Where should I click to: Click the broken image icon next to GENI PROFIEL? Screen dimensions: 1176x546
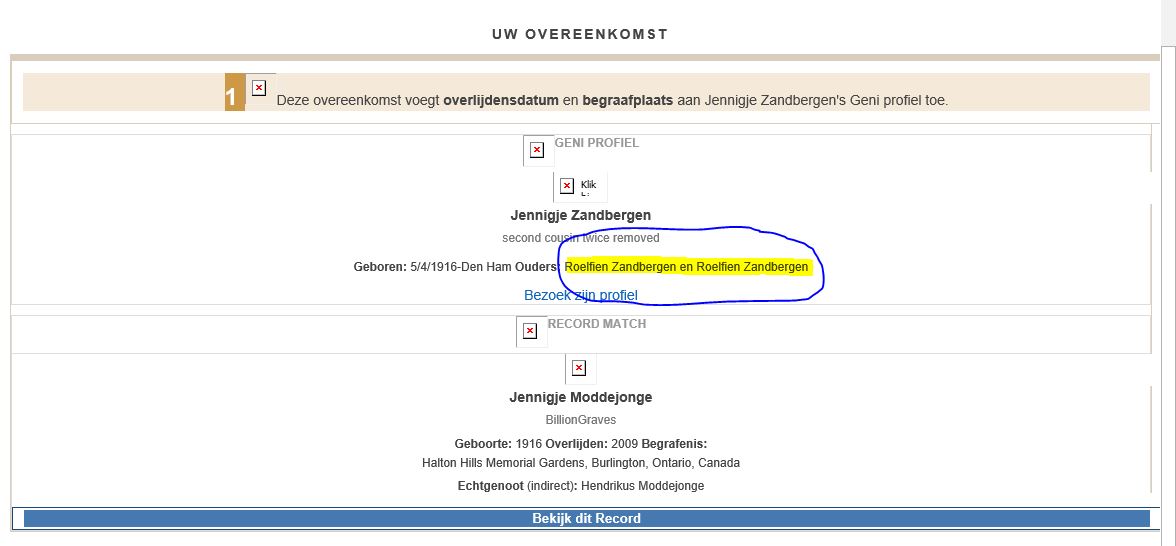tap(537, 150)
